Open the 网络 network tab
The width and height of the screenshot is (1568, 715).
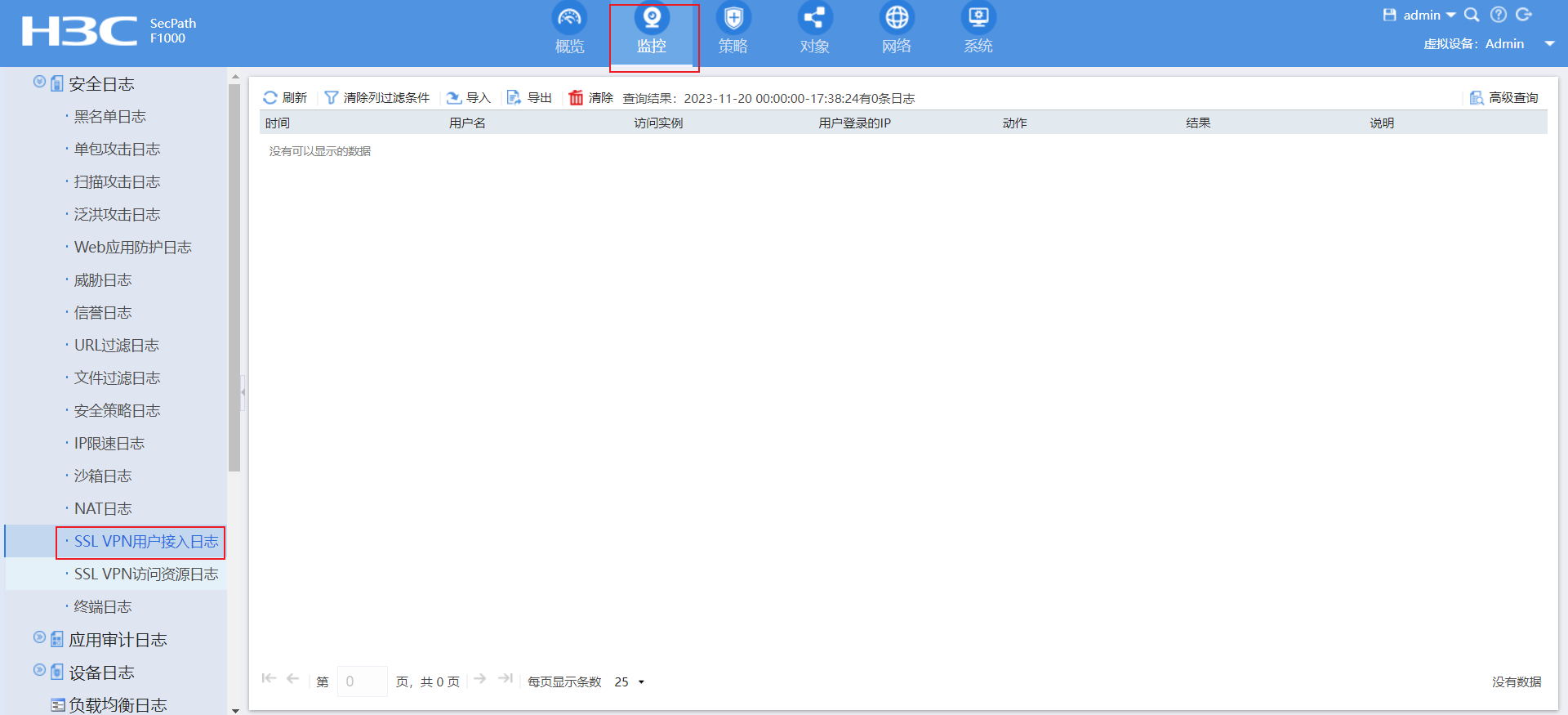pos(897,29)
